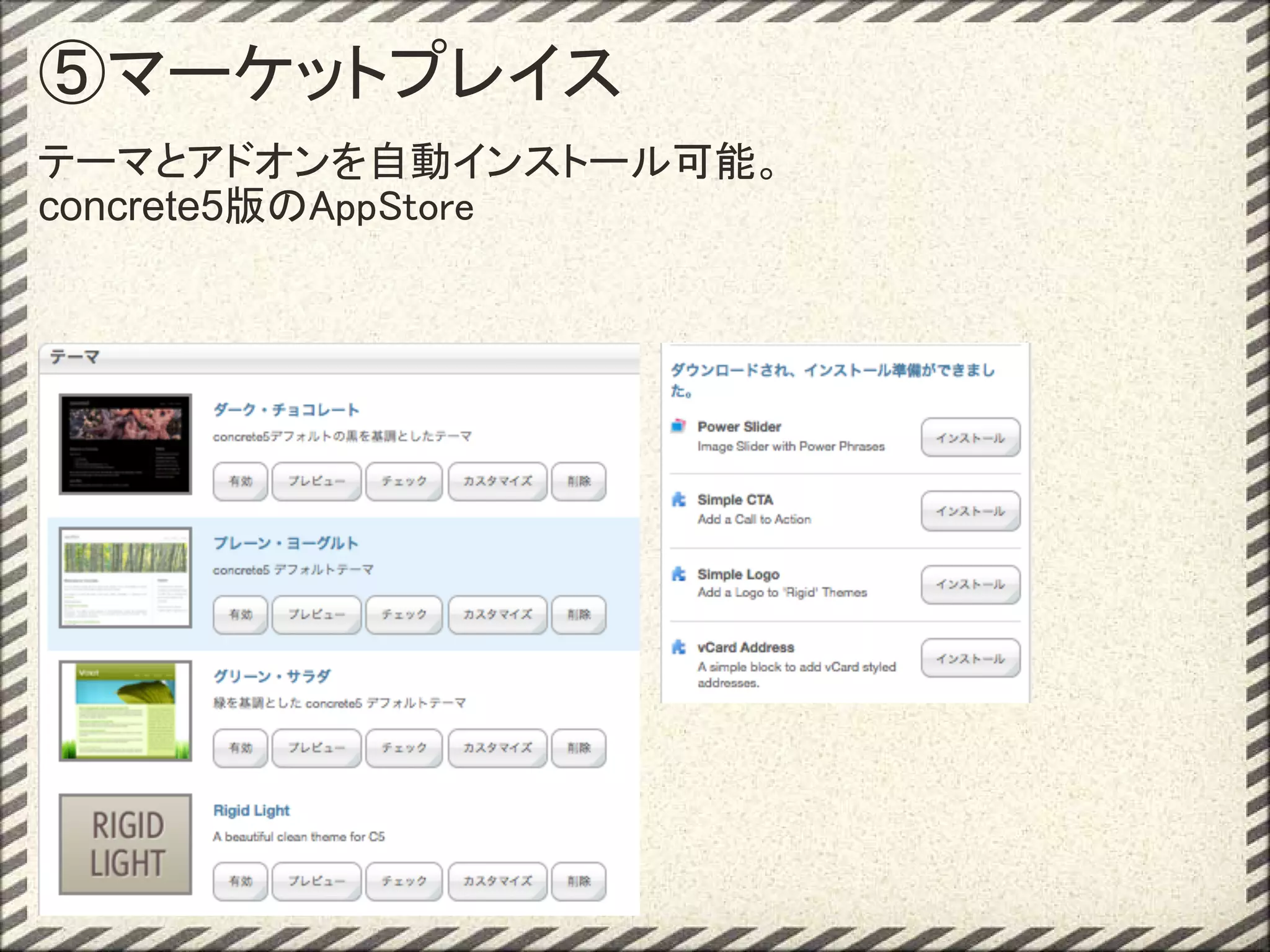Click the 'Image Slider with Power Phrases' description

[x=791, y=446]
